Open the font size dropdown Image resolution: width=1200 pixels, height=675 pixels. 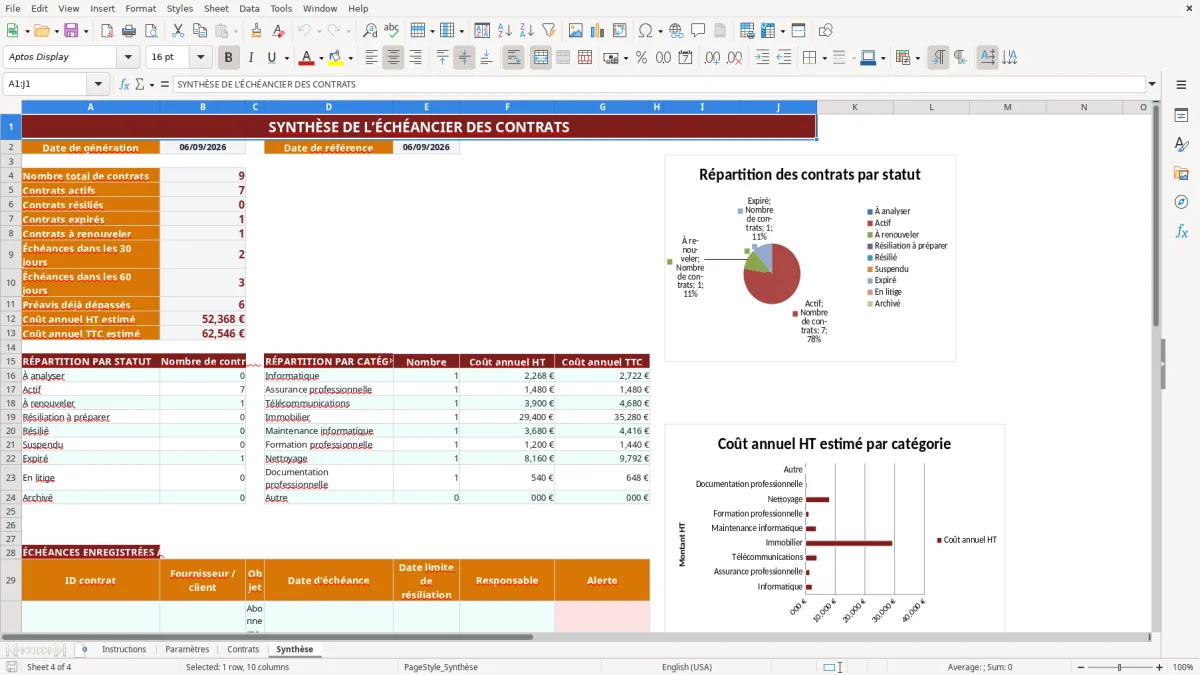point(201,58)
